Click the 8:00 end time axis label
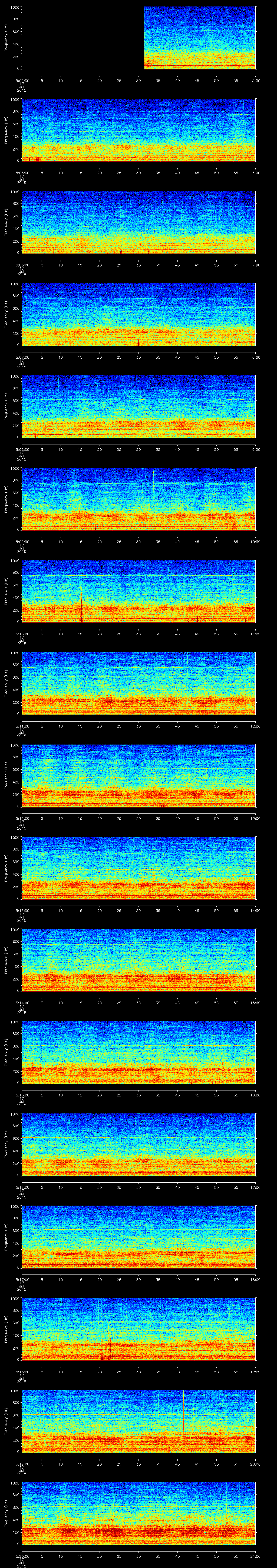277x1568 pixels. coord(256,357)
